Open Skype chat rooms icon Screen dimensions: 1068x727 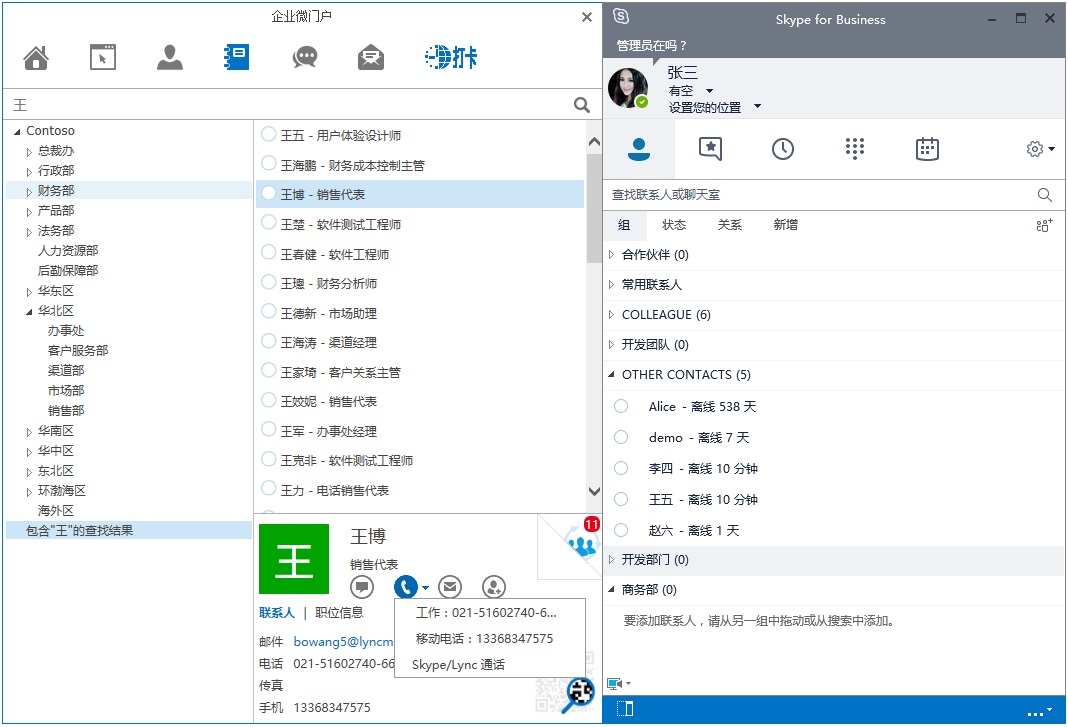pos(710,149)
